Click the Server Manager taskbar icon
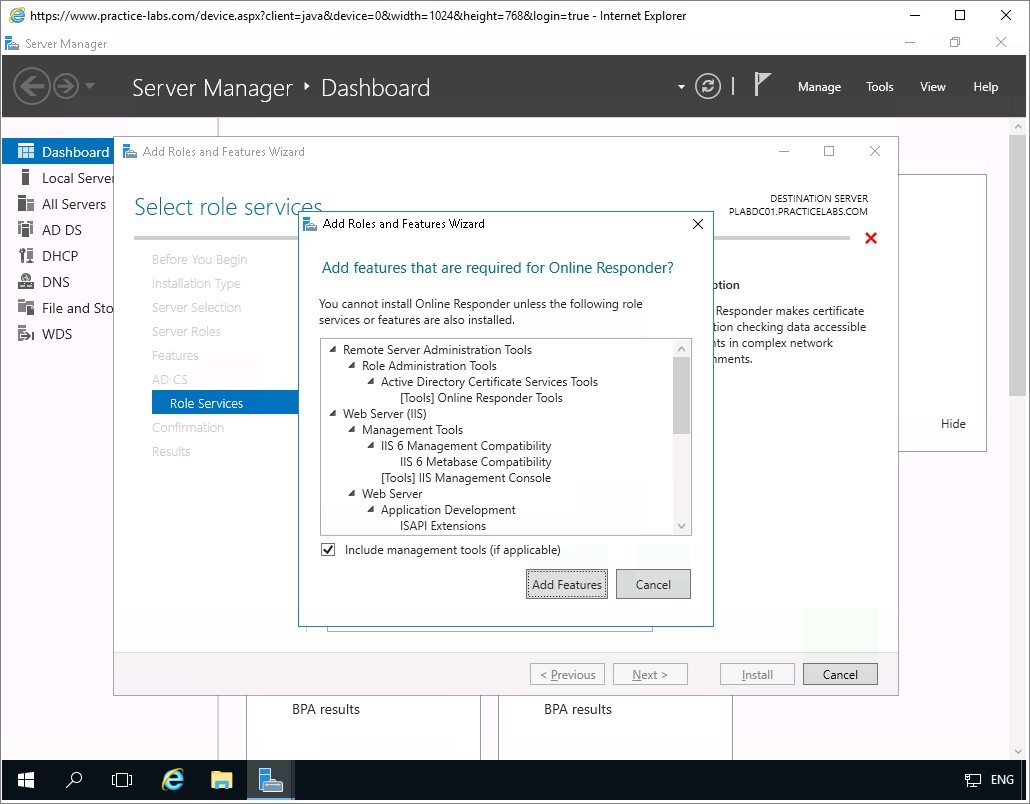 [x=271, y=780]
